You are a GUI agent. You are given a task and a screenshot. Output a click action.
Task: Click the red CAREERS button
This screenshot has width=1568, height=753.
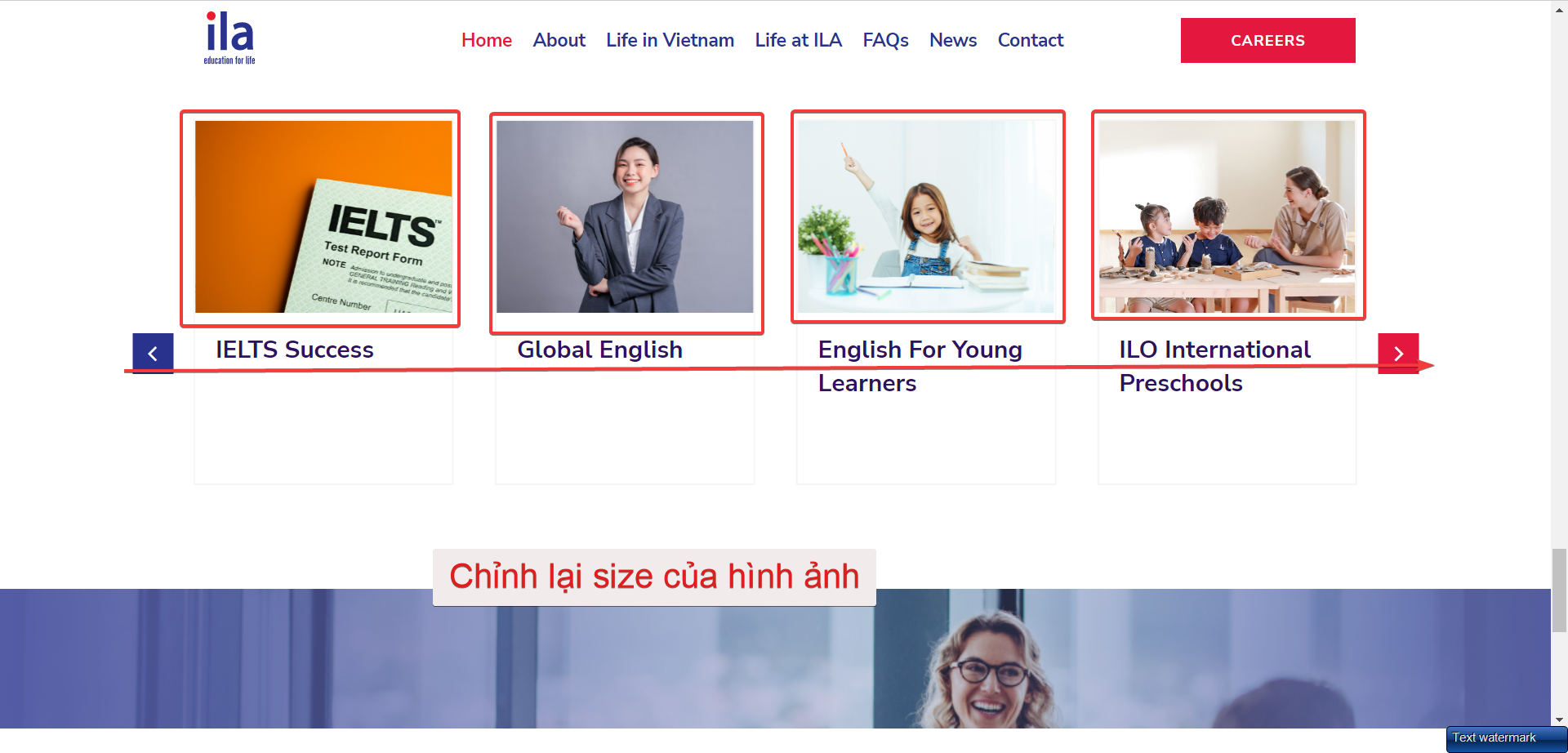[x=1267, y=40]
